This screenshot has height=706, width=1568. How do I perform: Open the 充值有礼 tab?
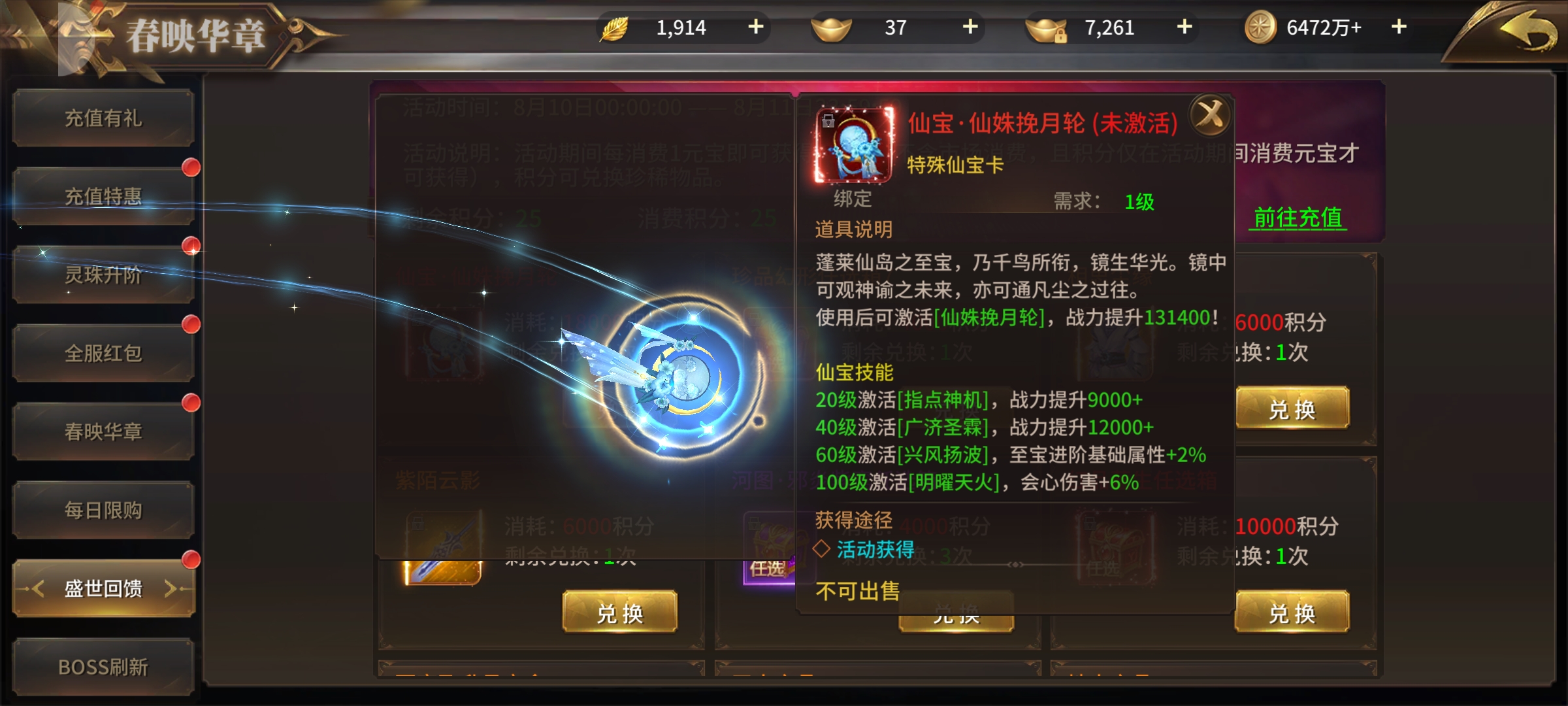(103, 118)
